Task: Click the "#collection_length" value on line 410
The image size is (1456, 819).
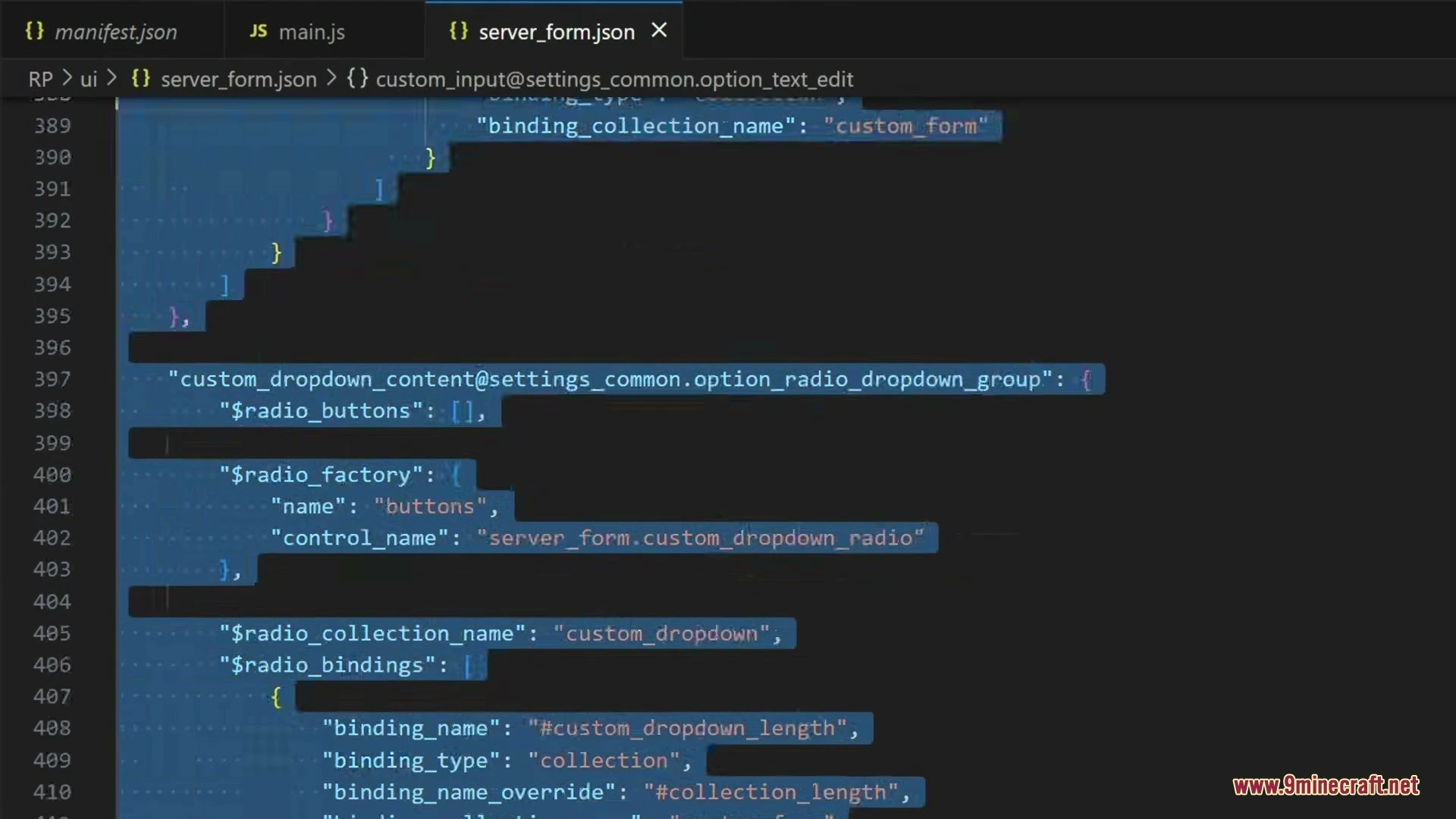Action: coord(771,792)
